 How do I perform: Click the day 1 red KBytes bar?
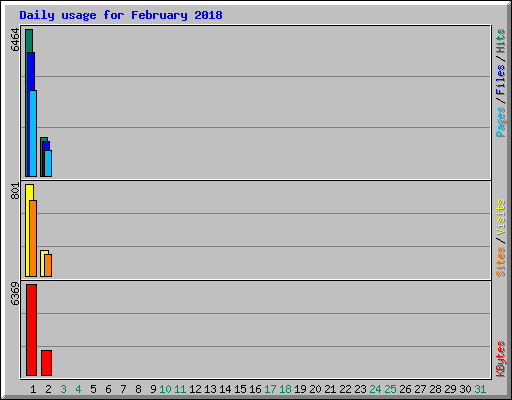[x=31, y=330]
